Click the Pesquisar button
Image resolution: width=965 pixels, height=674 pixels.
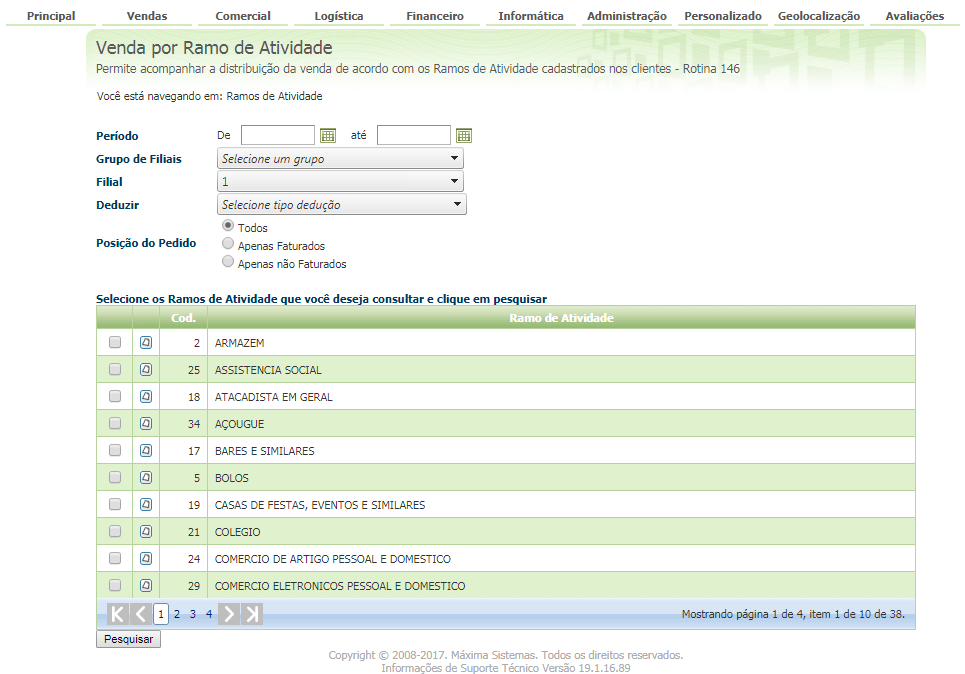click(x=129, y=639)
